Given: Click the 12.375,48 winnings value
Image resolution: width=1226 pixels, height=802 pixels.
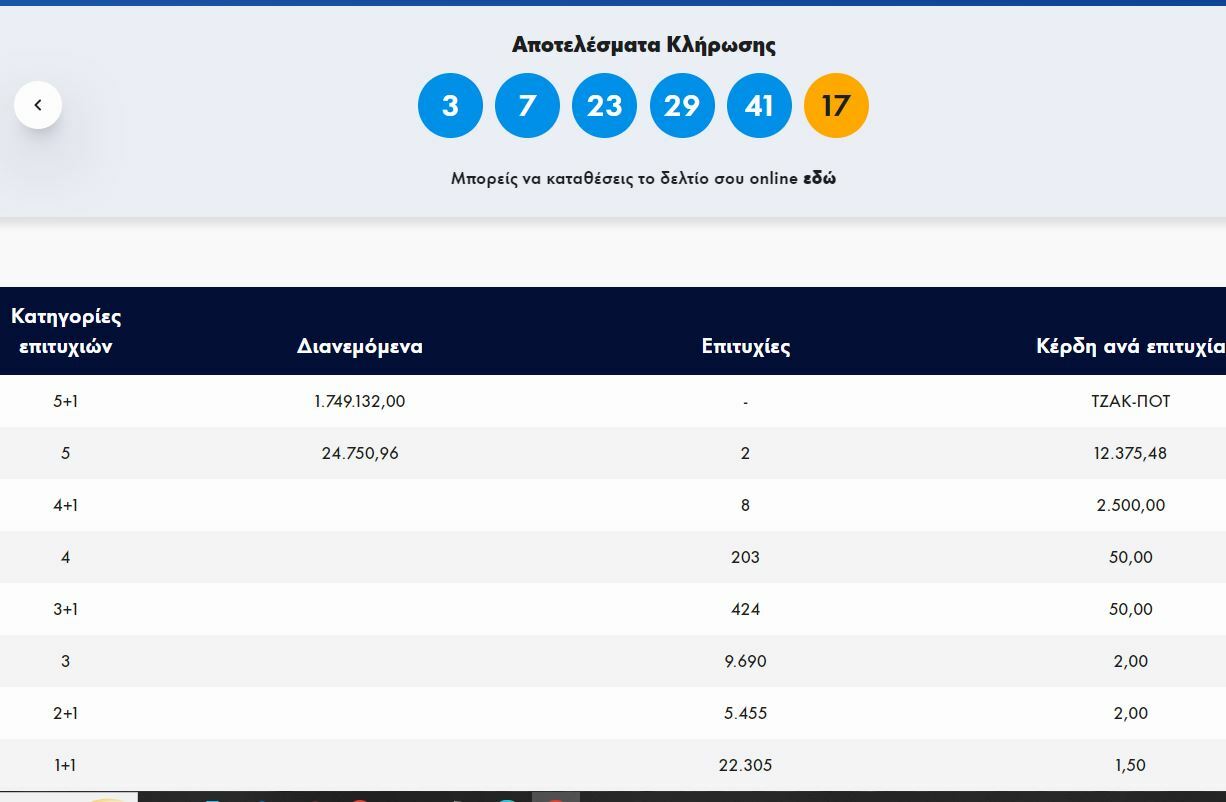Looking at the screenshot, I should coord(1130,453).
